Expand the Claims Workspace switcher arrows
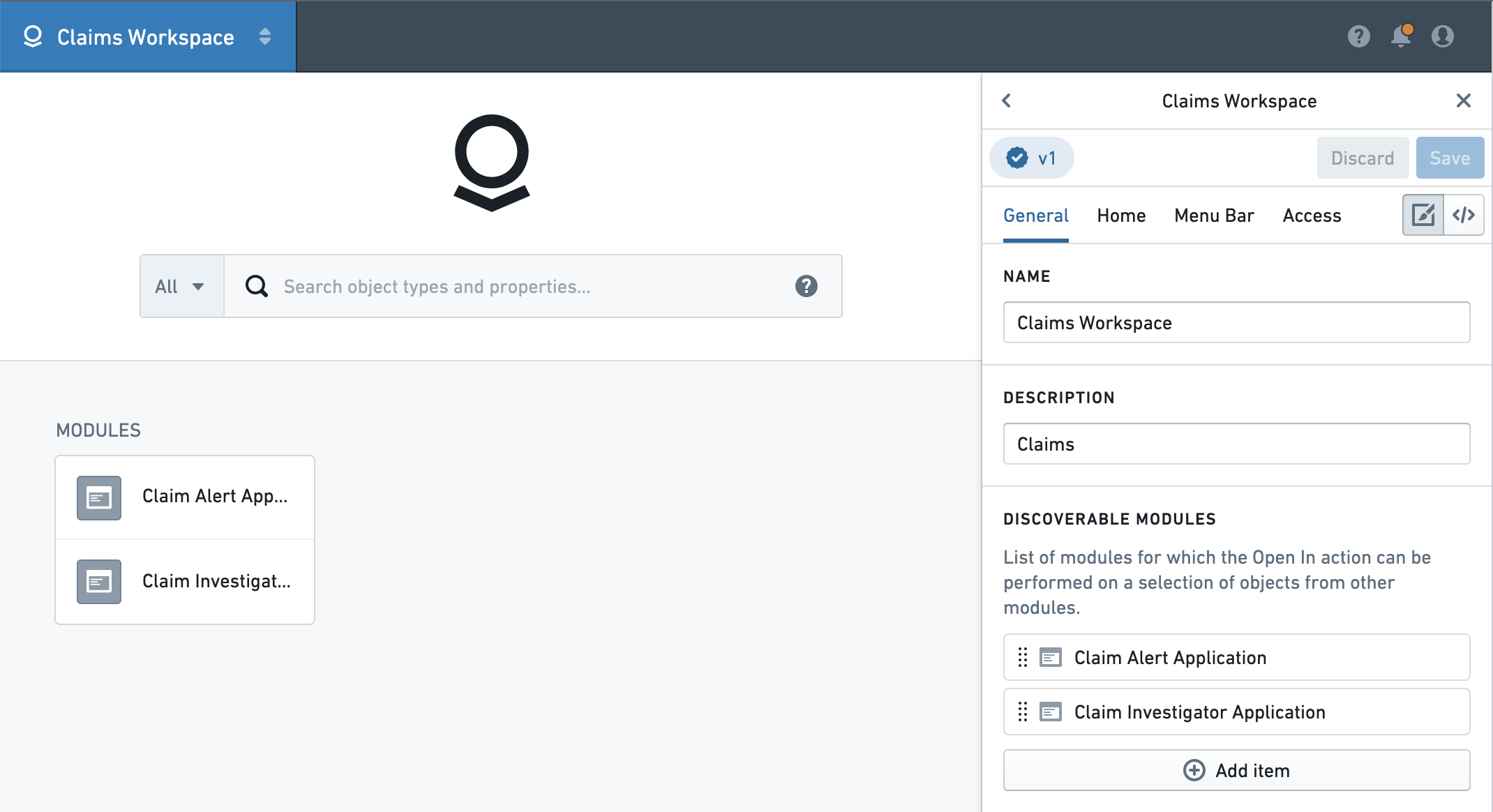The width and height of the screenshot is (1493, 812). click(265, 36)
